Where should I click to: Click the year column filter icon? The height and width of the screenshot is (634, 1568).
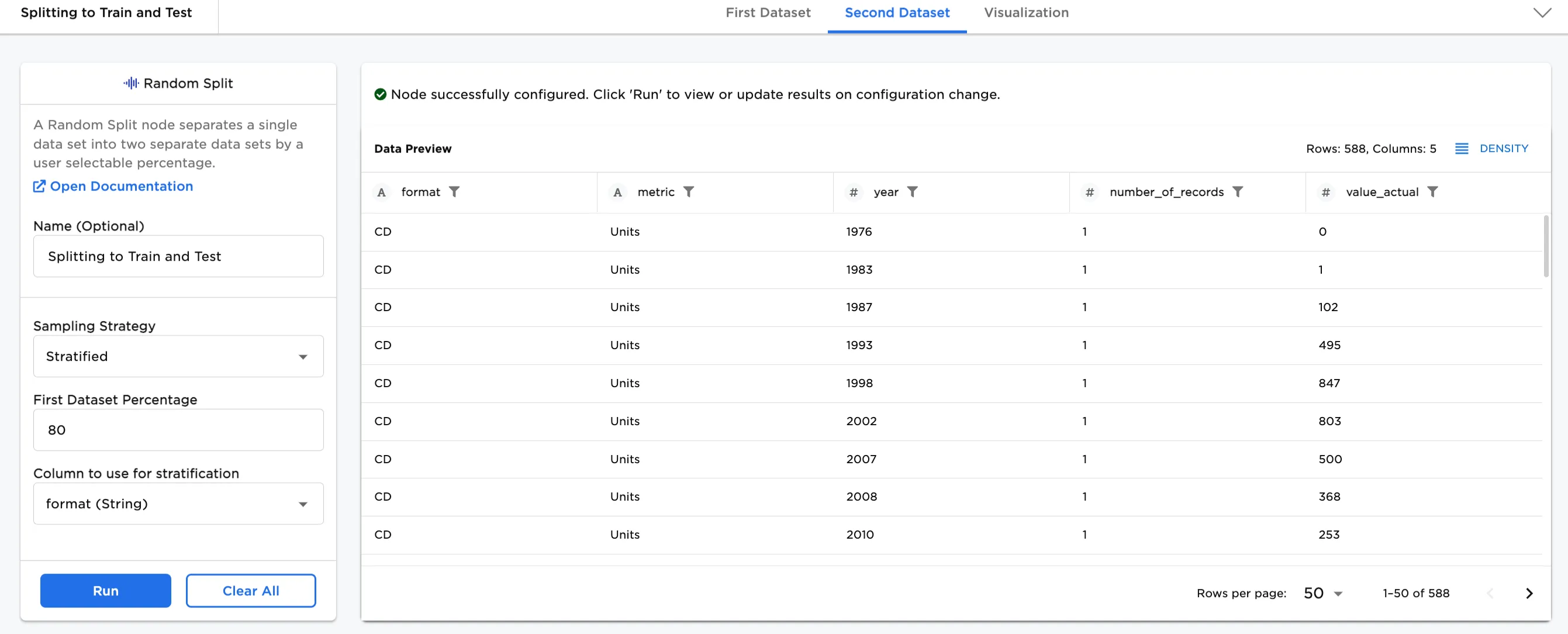912,192
